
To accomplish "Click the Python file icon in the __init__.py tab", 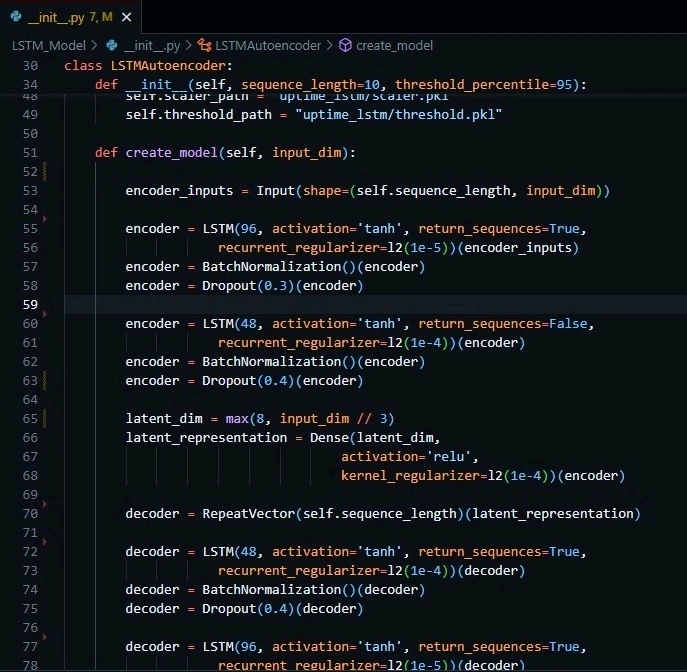I will [16, 18].
